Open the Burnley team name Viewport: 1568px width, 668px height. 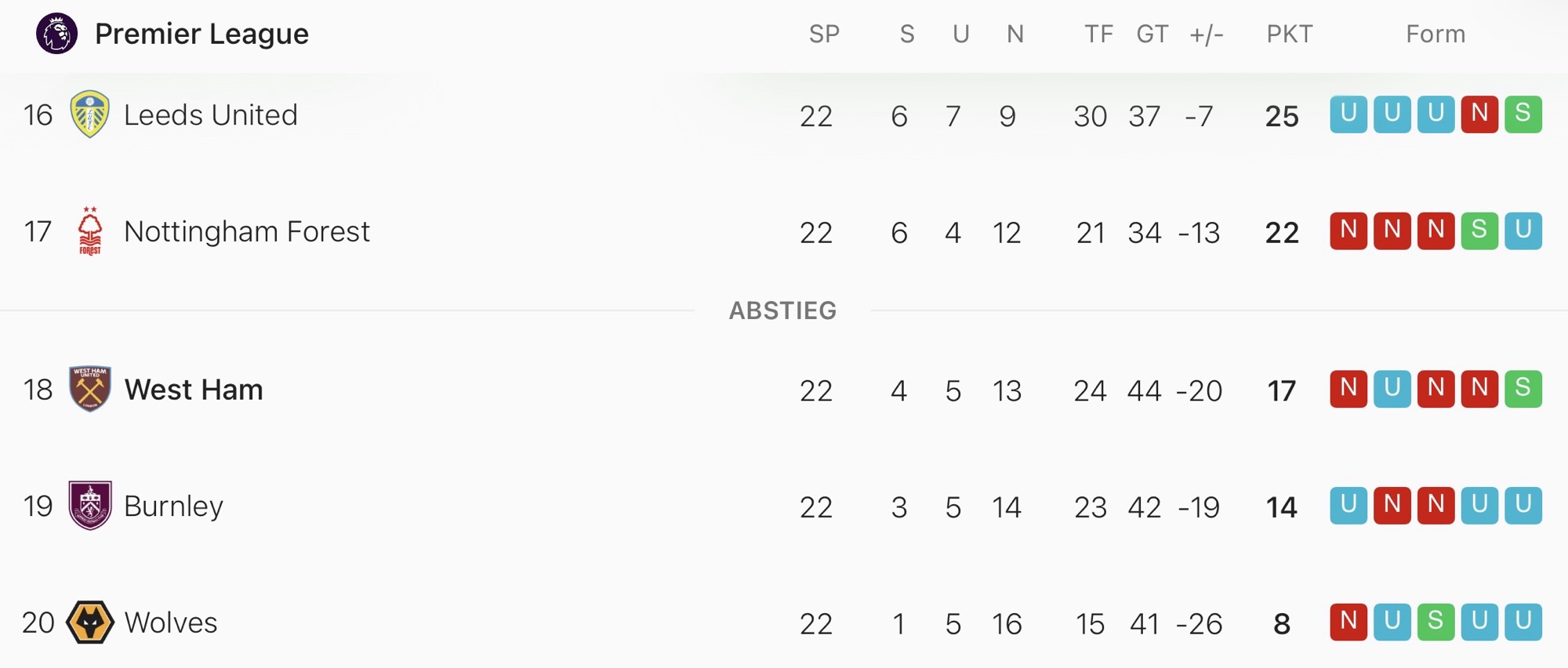173,506
